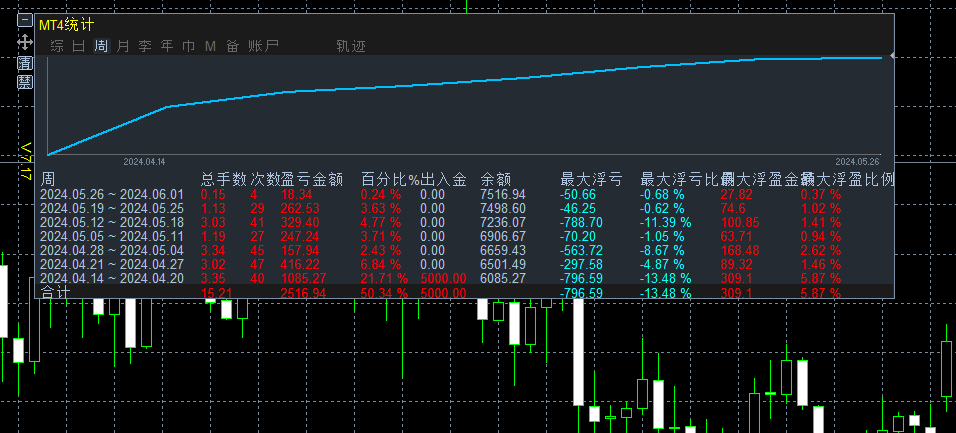Click balance value 6659.43
956x433 pixels.
(503, 250)
